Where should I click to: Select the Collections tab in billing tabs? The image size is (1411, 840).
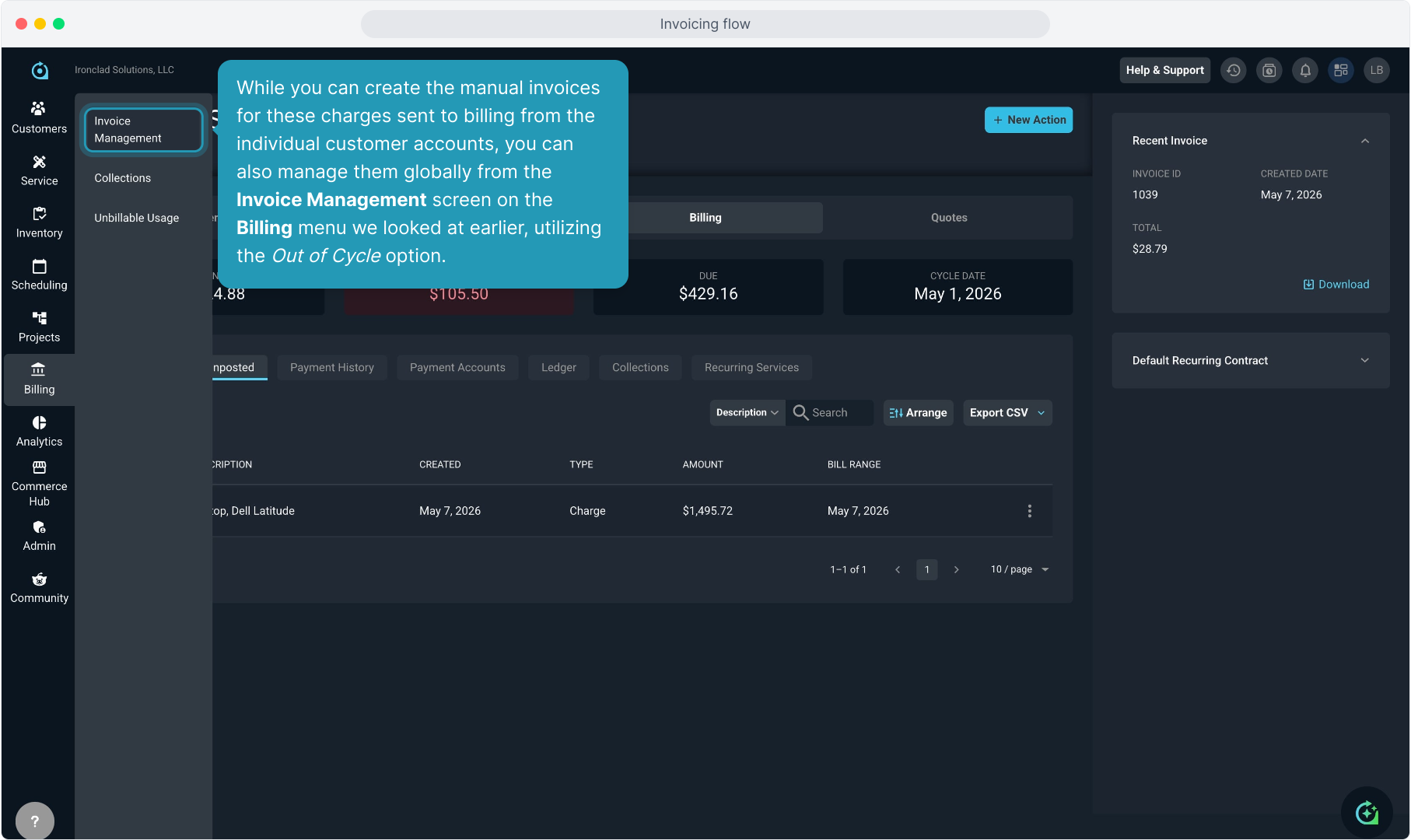click(640, 367)
